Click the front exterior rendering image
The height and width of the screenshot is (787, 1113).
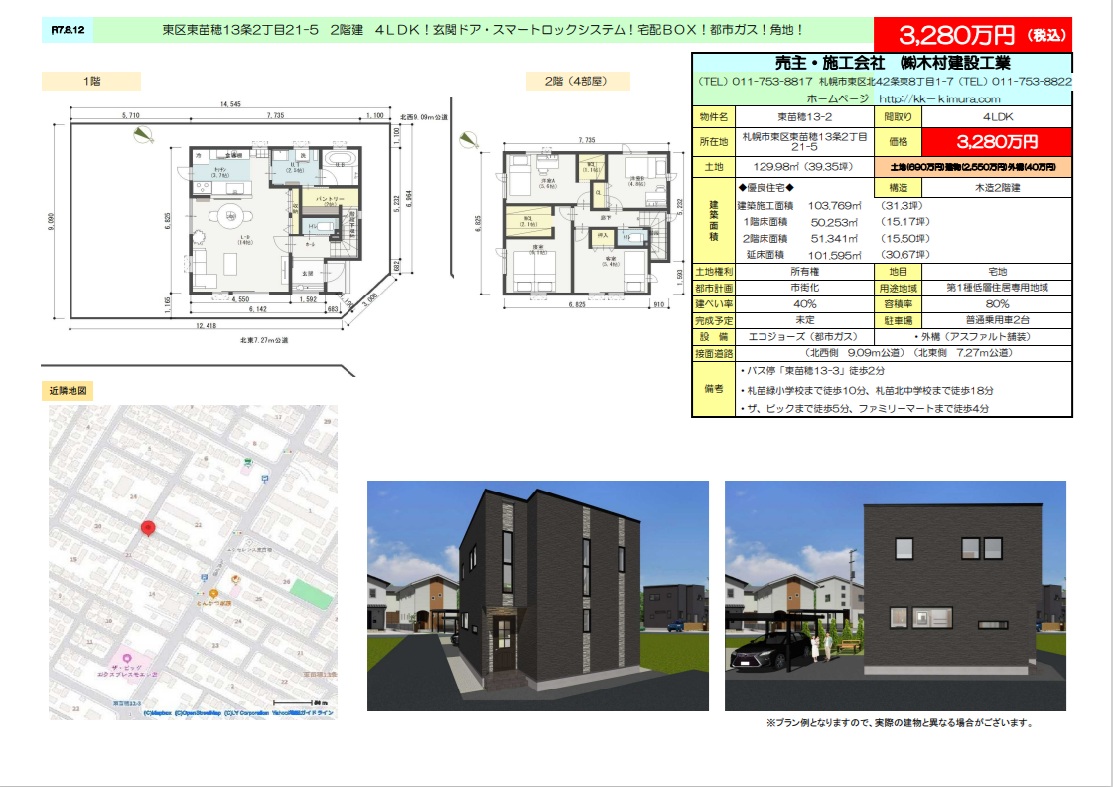[x=537, y=595]
